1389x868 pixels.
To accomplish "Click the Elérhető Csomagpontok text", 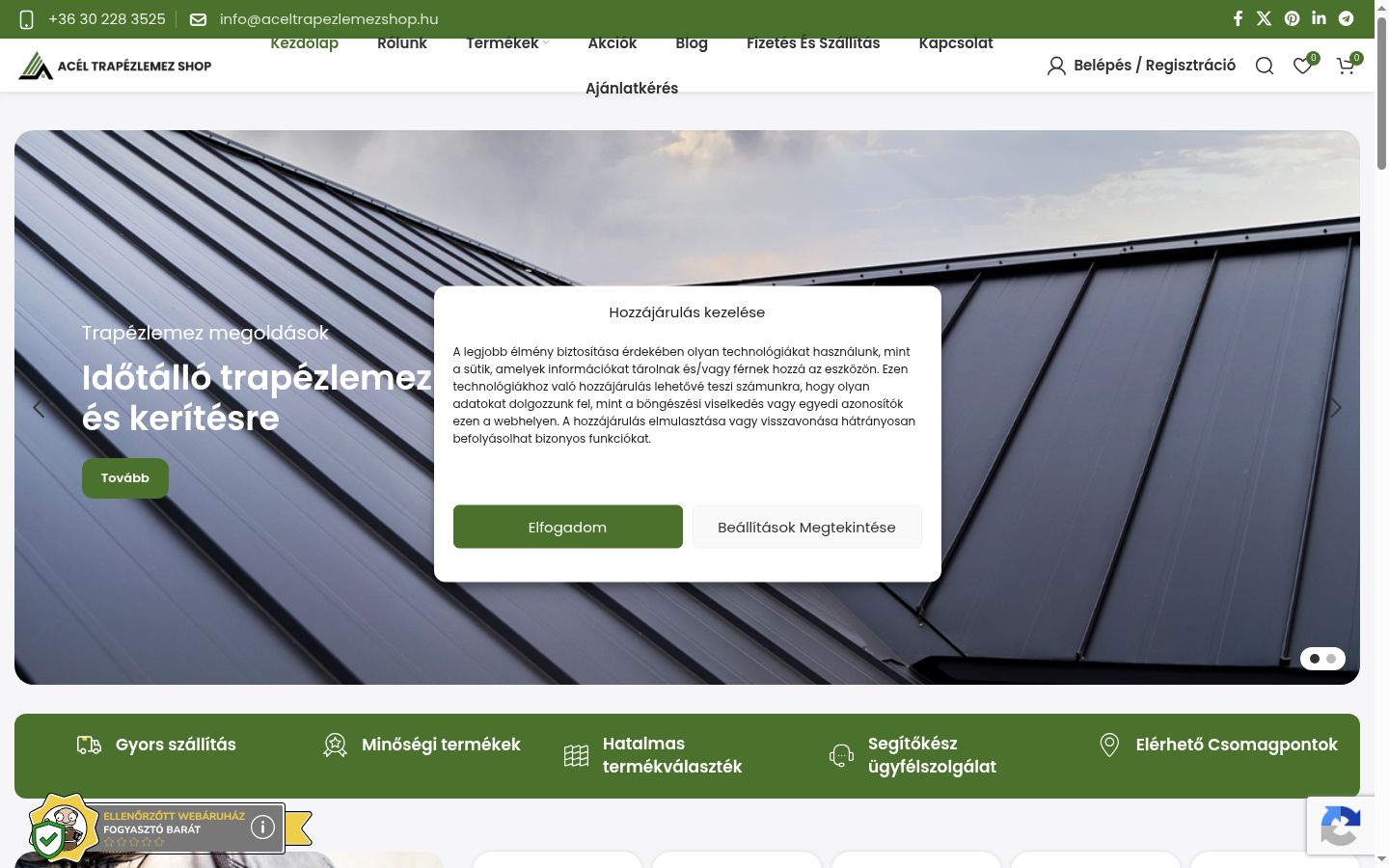I will click(x=1237, y=745).
